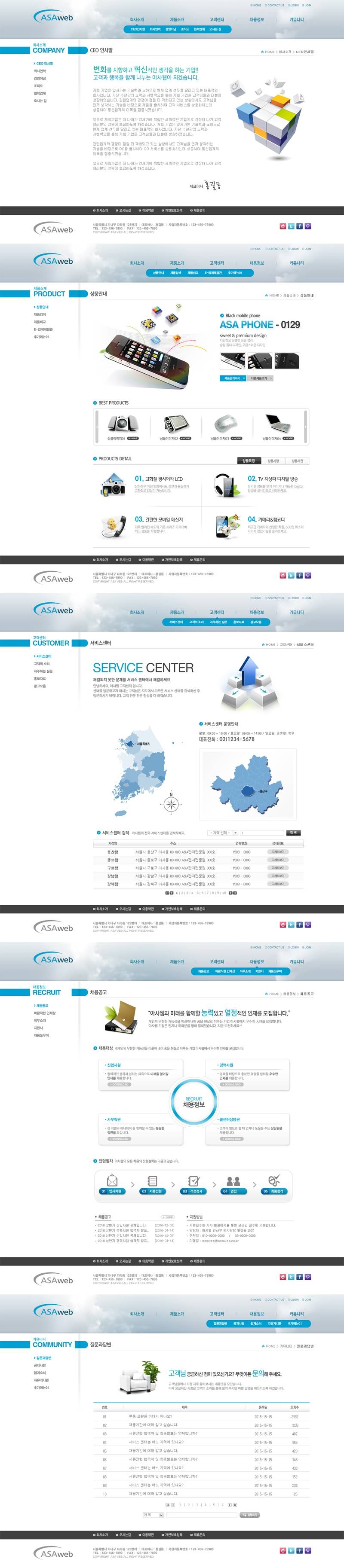
Task: Open post 01 부품 교환은 어디서 하나요?
Action: tap(150, 1416)
